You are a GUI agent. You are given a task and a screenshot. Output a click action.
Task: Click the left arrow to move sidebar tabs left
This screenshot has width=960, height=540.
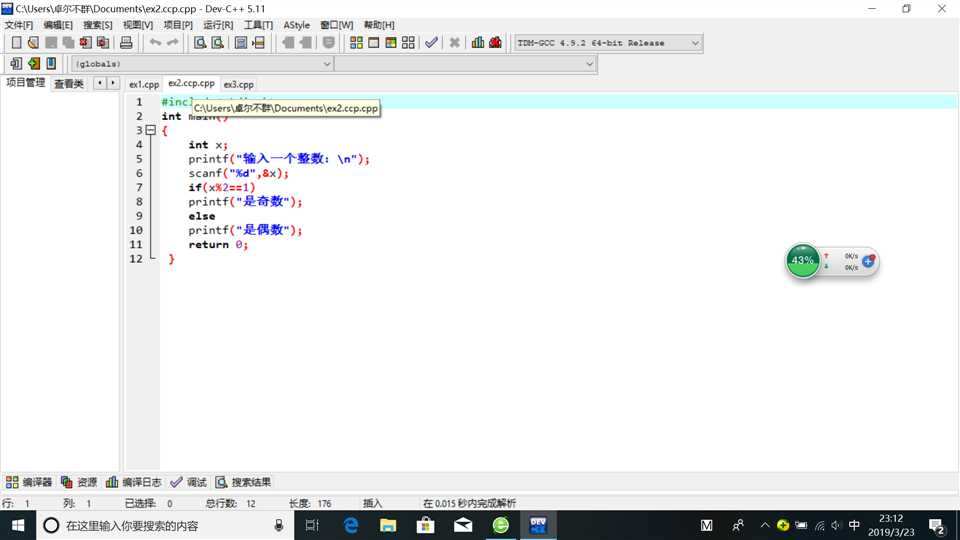click(100, 83)
